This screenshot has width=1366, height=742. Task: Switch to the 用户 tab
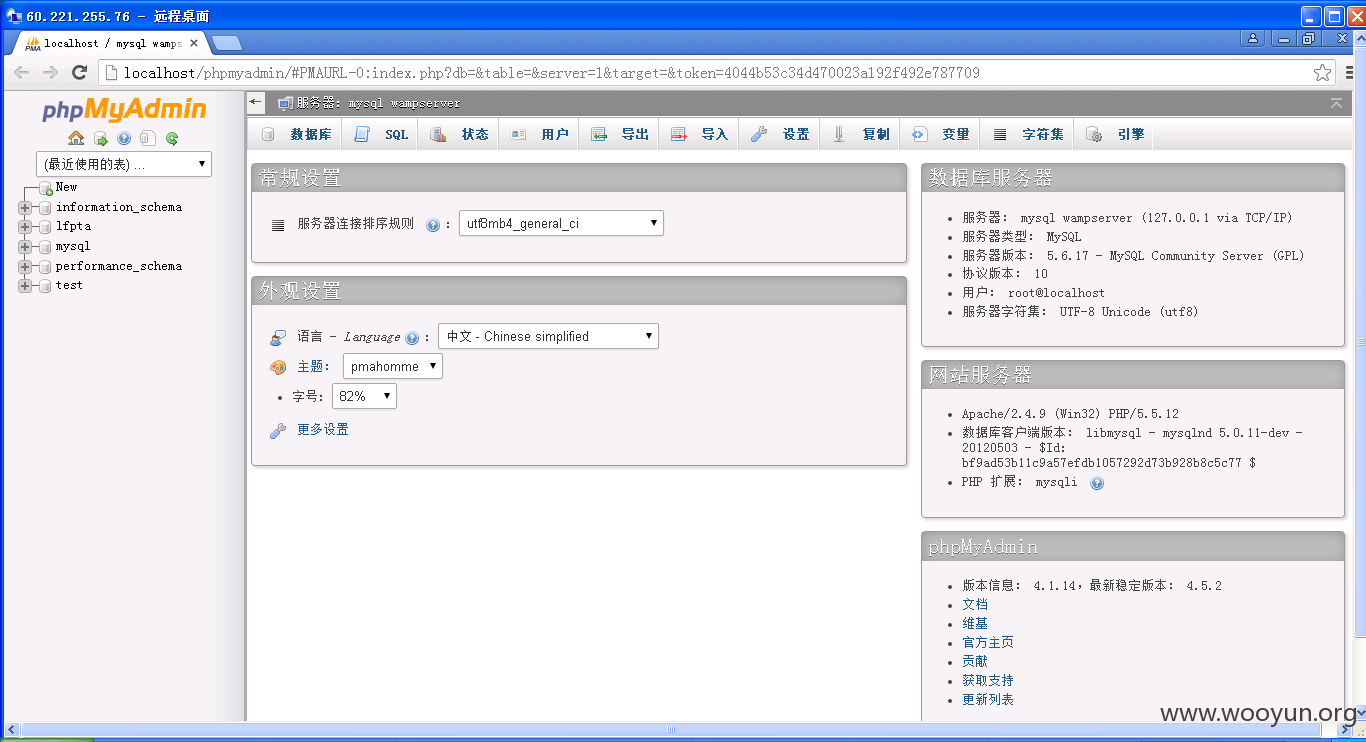539,134
